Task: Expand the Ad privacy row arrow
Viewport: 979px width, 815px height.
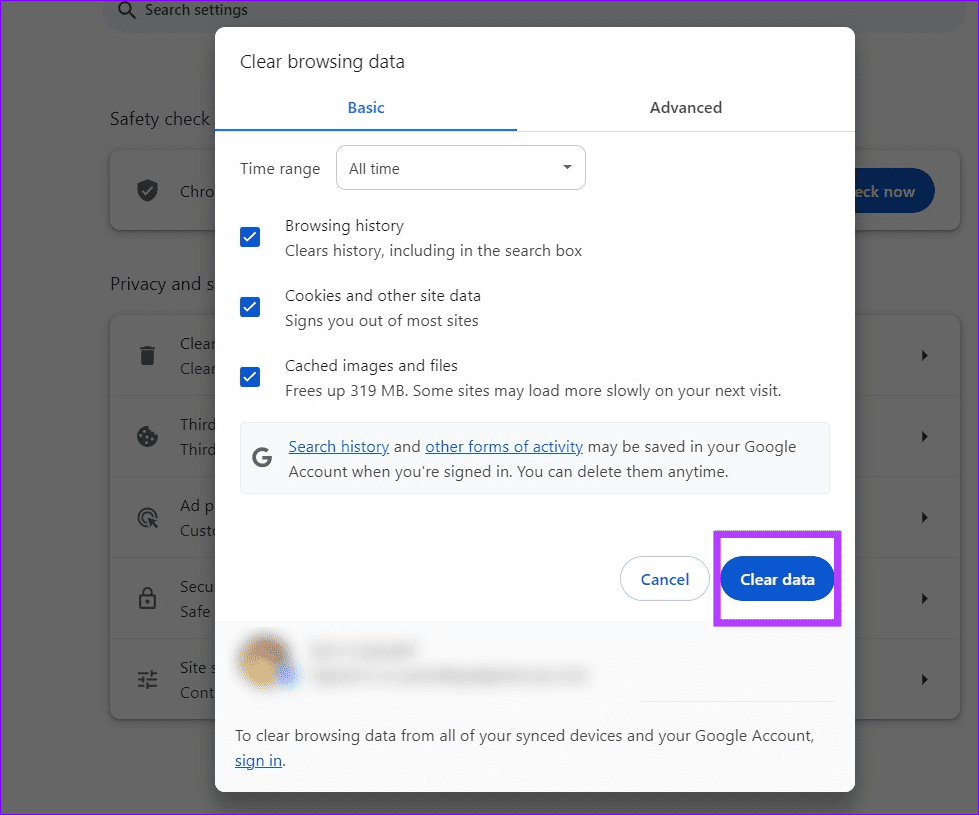Action: (x=925, y=518)
